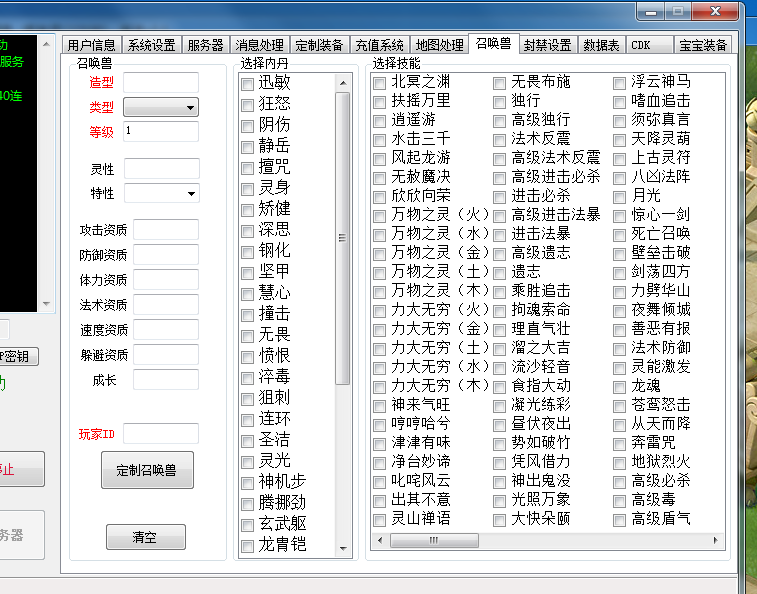Screen dimensions: 757x594
Task: Check the 迅敏 inner pill
Action: click(247, 85)
